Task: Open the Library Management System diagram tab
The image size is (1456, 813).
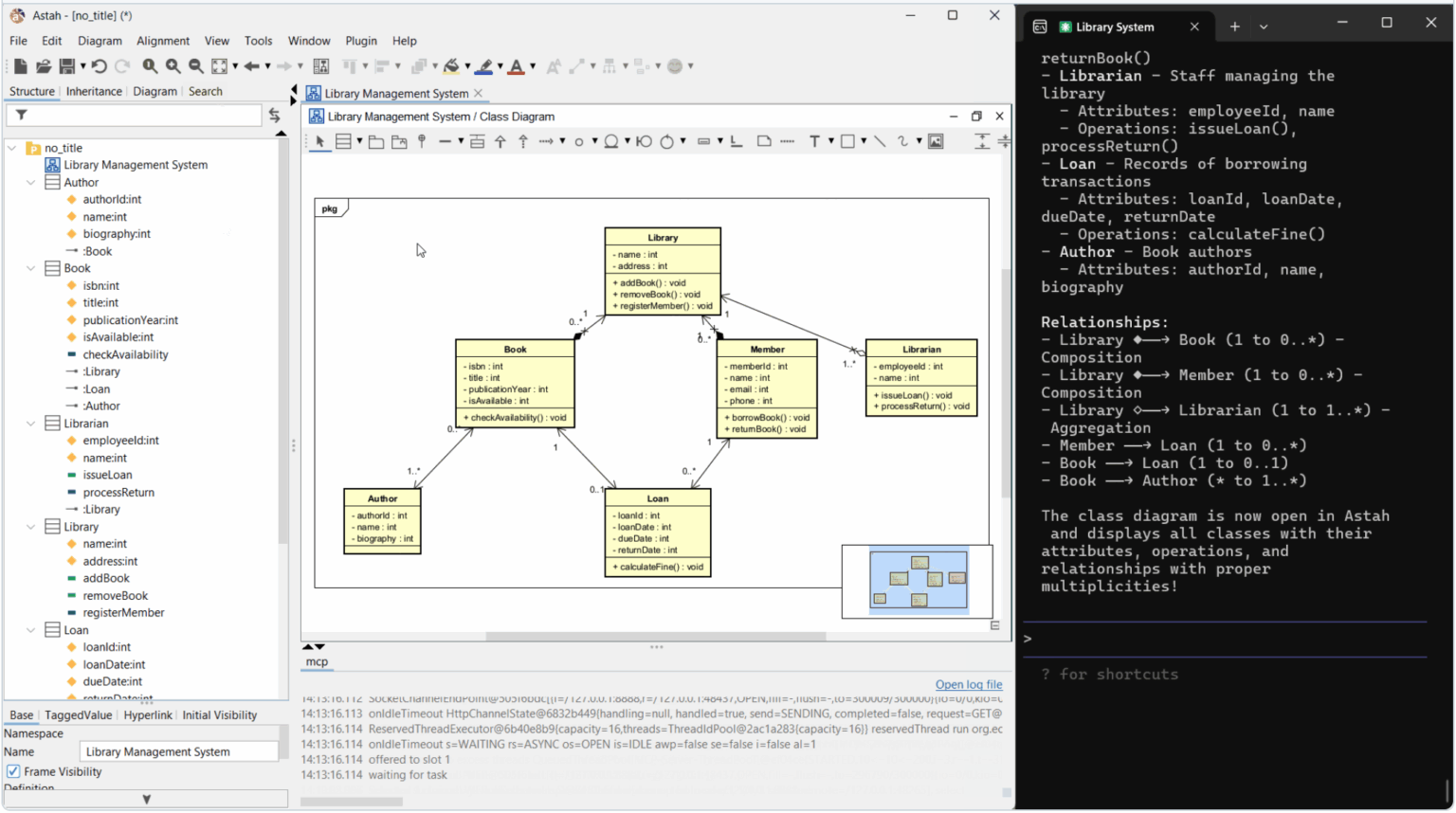Action: (396, 94)
